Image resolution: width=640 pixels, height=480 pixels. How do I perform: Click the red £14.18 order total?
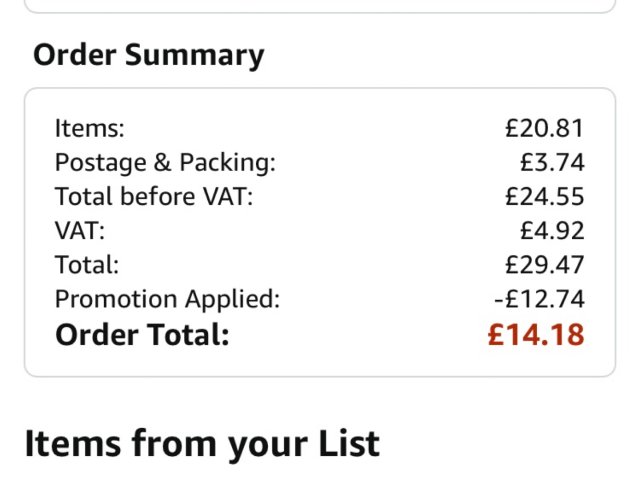point(535,335)
